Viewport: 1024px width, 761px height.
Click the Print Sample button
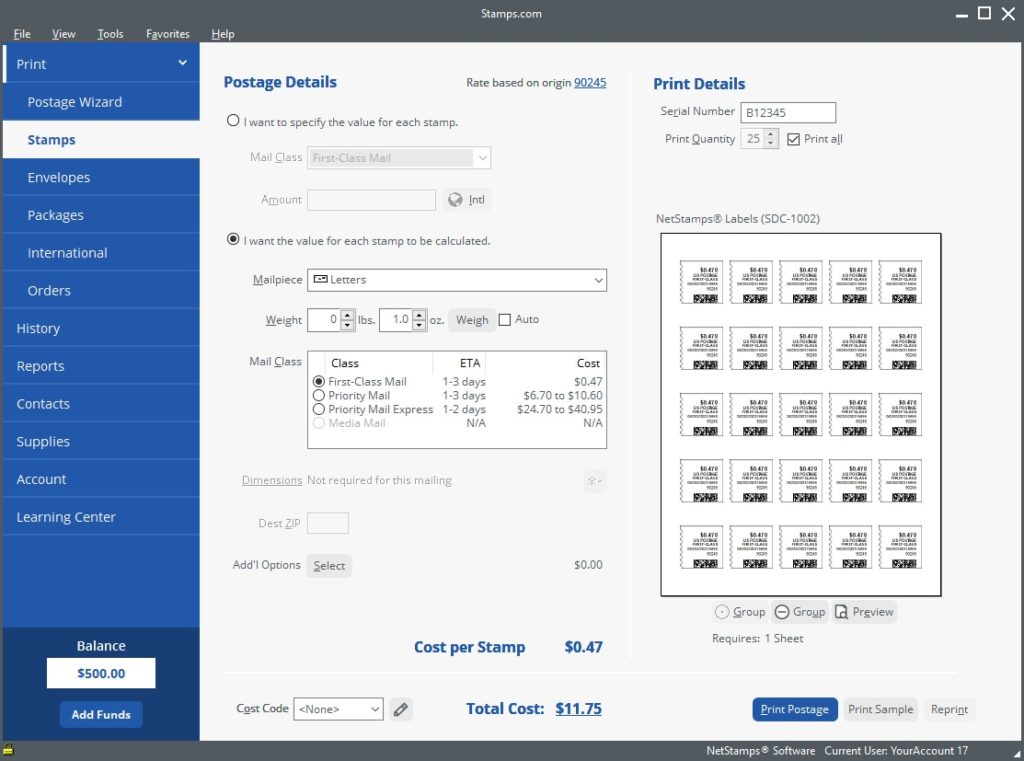point(880,709)
